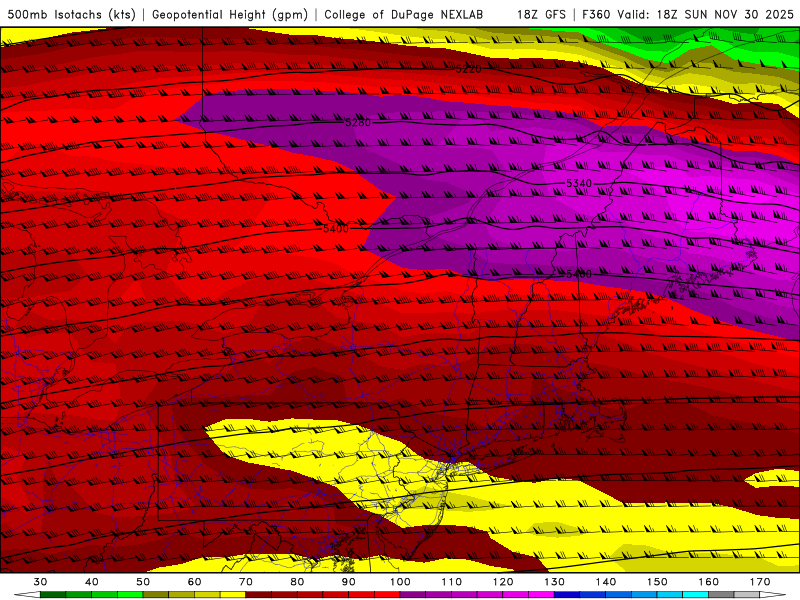Click the colorbar value 130
Image resolution: width=800 pixels, height=600 pixels.
point(555,582)
